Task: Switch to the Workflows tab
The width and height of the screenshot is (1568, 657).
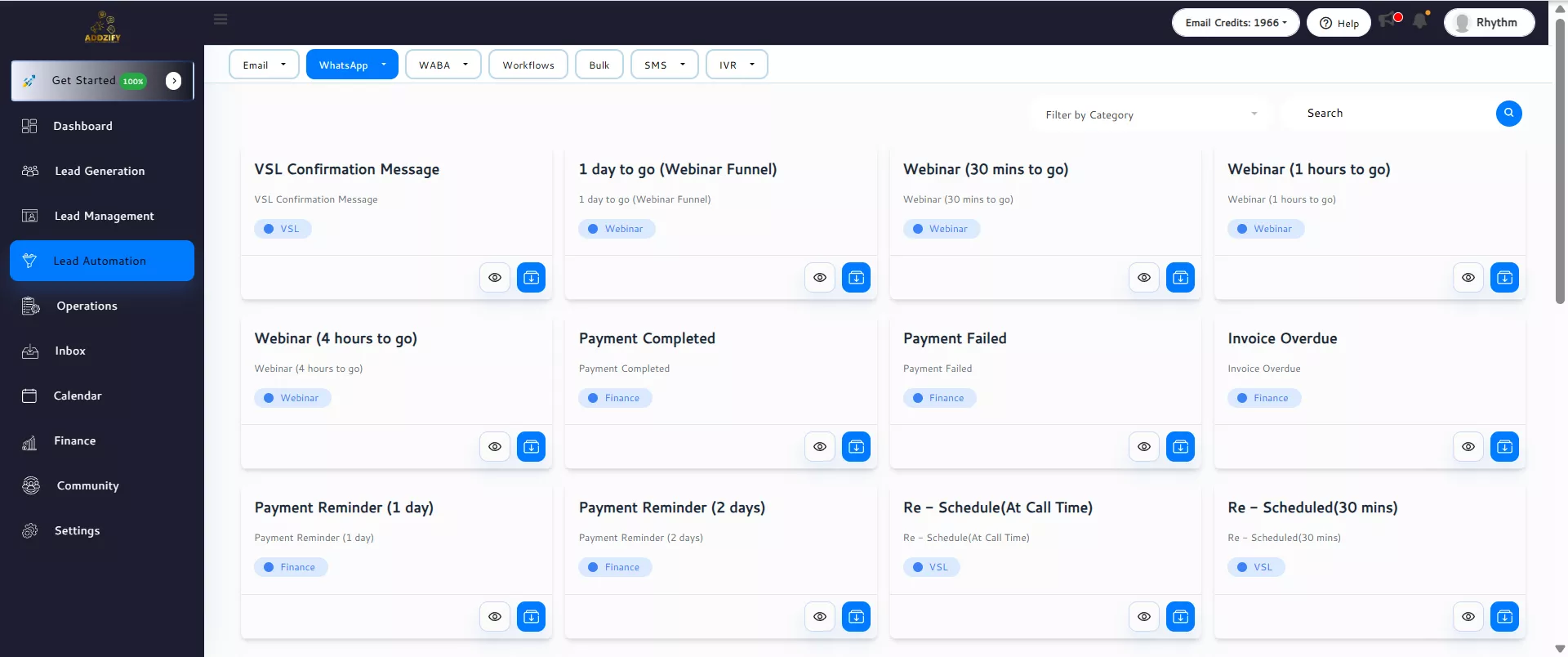Action: [528, 65]
